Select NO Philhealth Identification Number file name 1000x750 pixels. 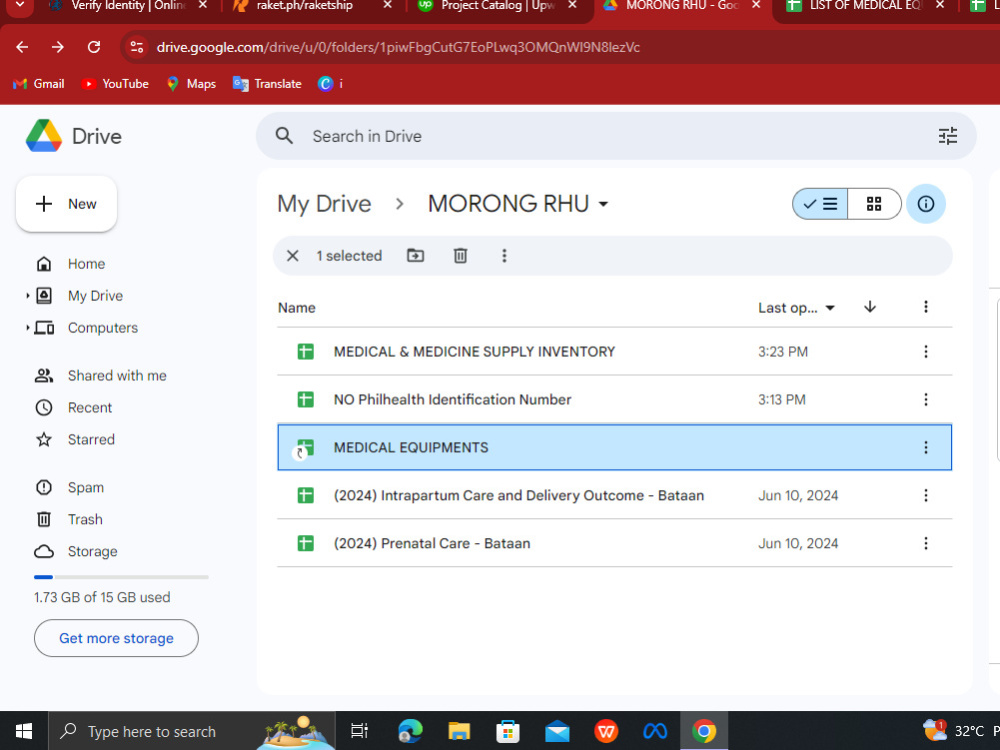452,399
